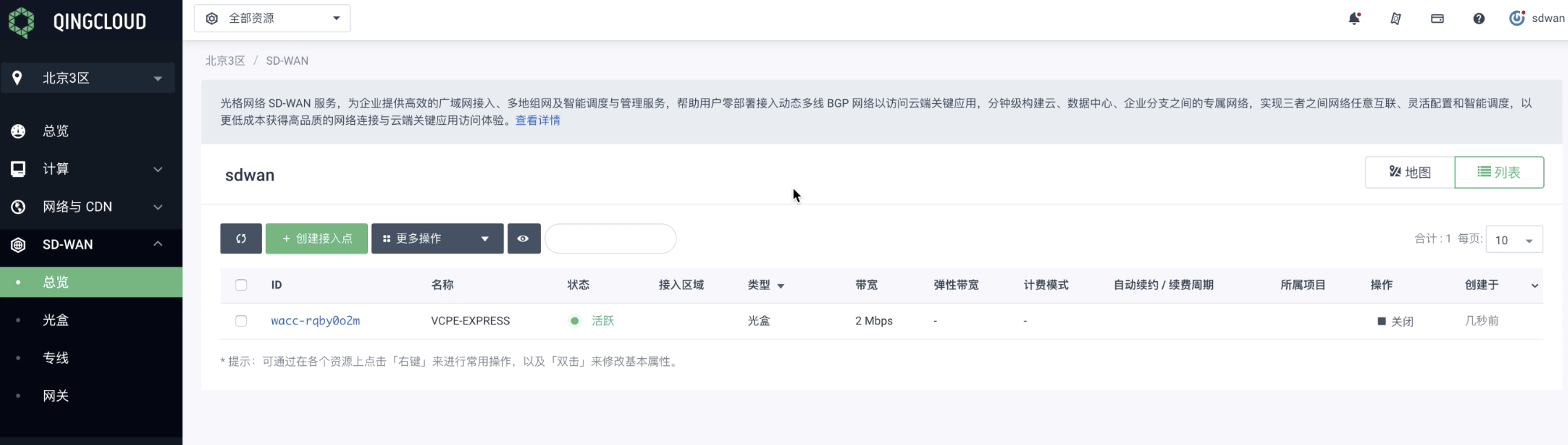Open the 北京3区 region selector
Viewport: 1568px width, 445px height.
[87, 78]
